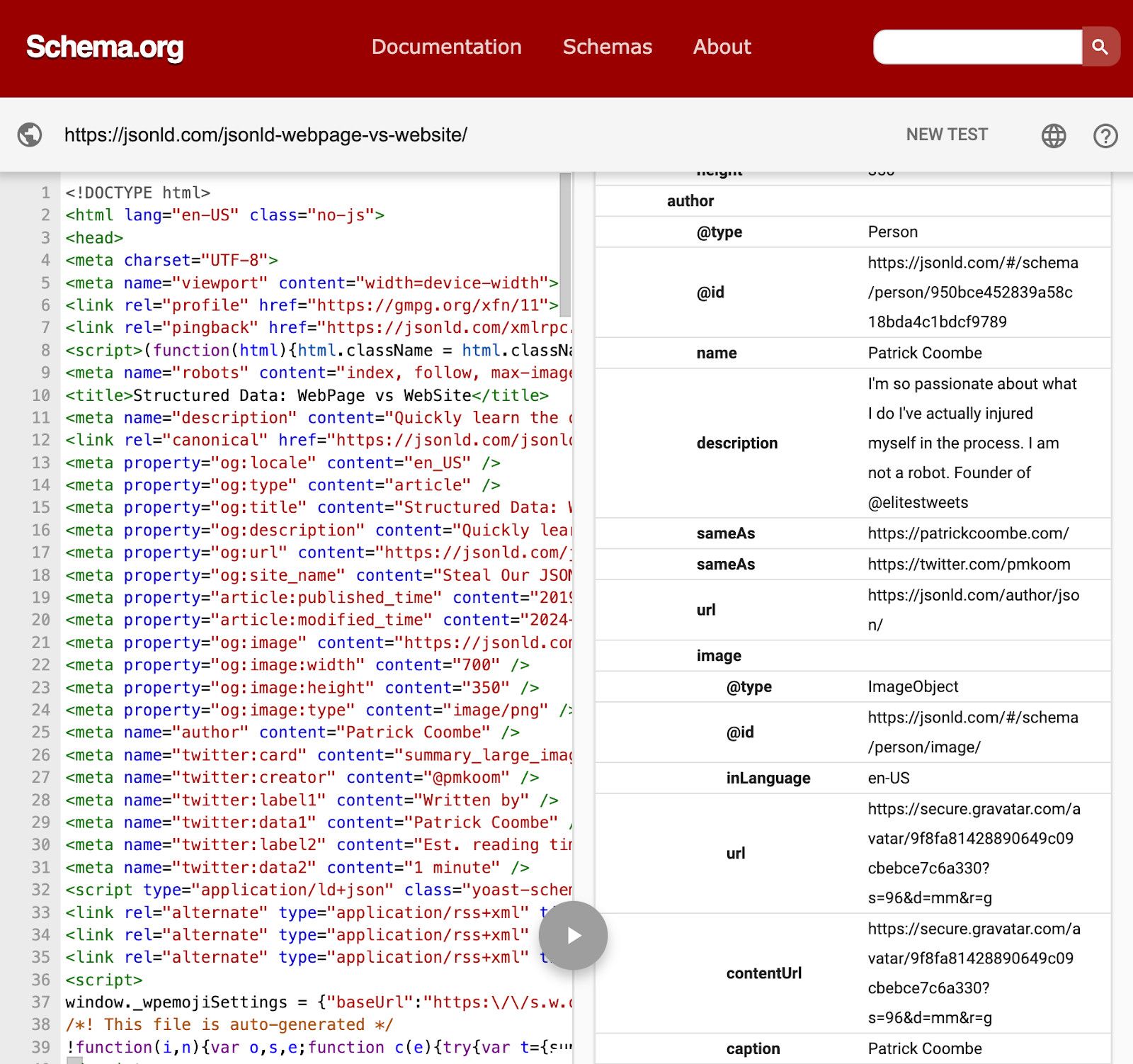Open the Documentation menu
1133x1064 pixels.
pyautogui.click(x=446, y=47)
